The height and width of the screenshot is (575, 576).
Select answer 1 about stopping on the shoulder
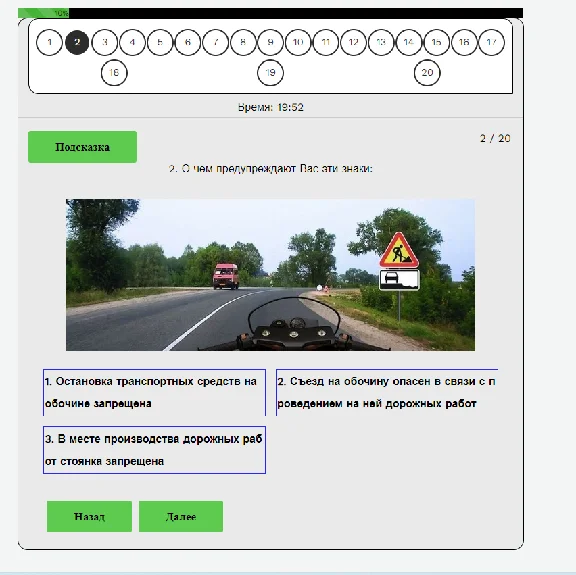(x=154, y=392)
